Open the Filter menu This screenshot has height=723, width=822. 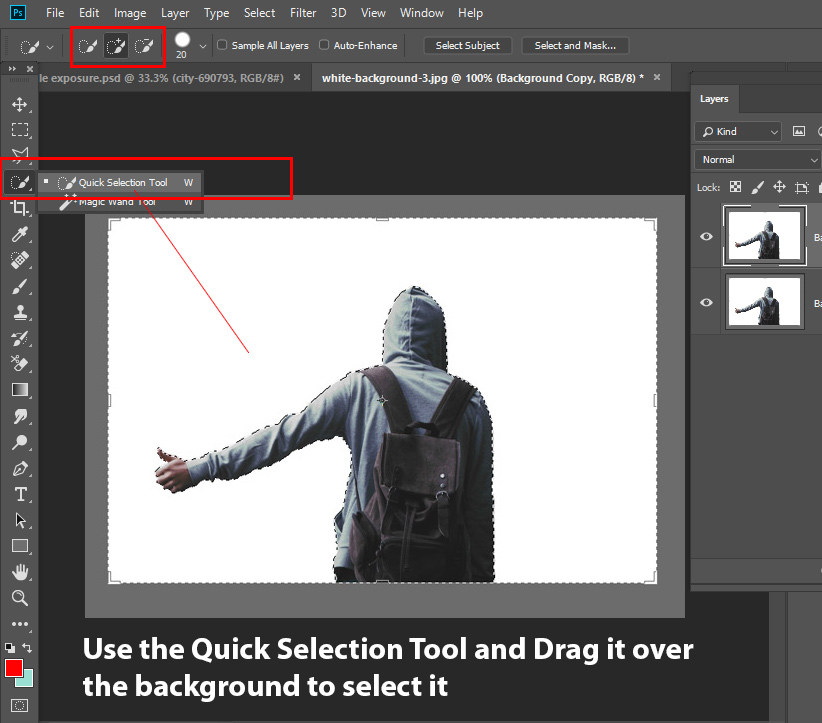[302, 13]
